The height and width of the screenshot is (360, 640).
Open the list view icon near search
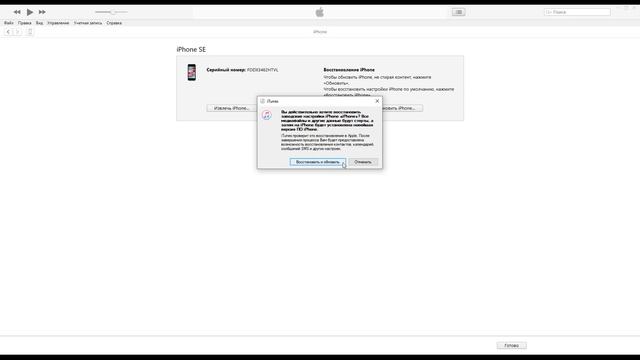tap(458, 12)
